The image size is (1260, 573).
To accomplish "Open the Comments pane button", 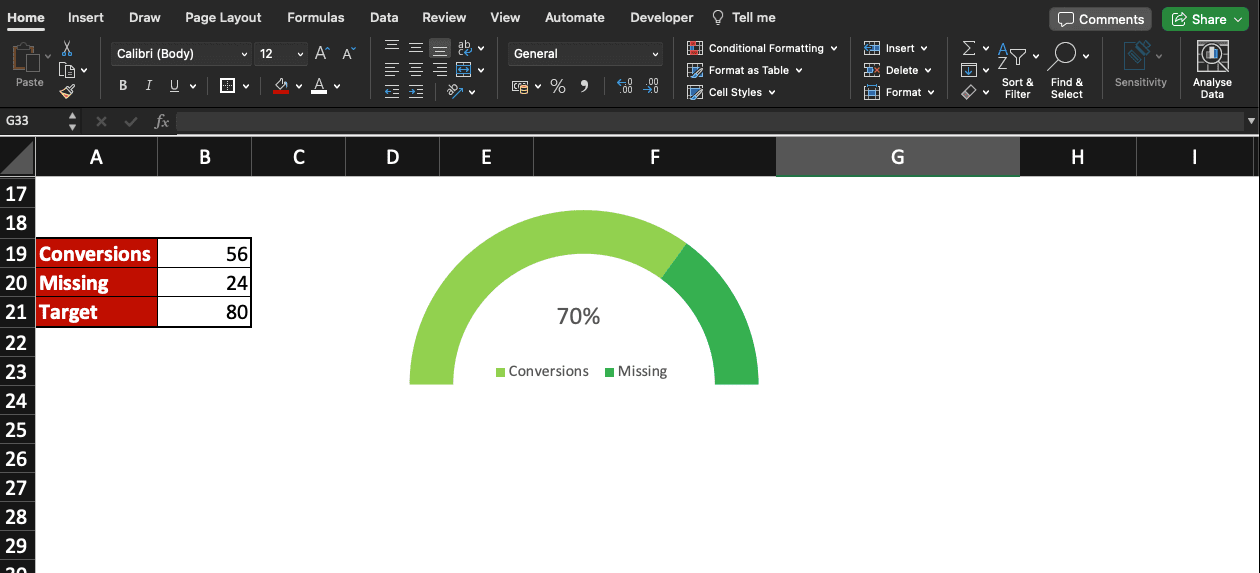I will tap(1100, 19).
